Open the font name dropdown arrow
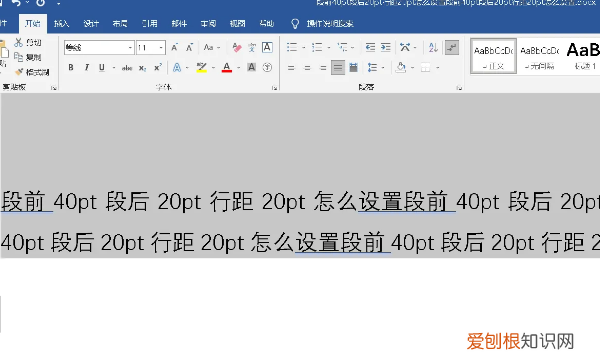 click(x=130, y=48)
